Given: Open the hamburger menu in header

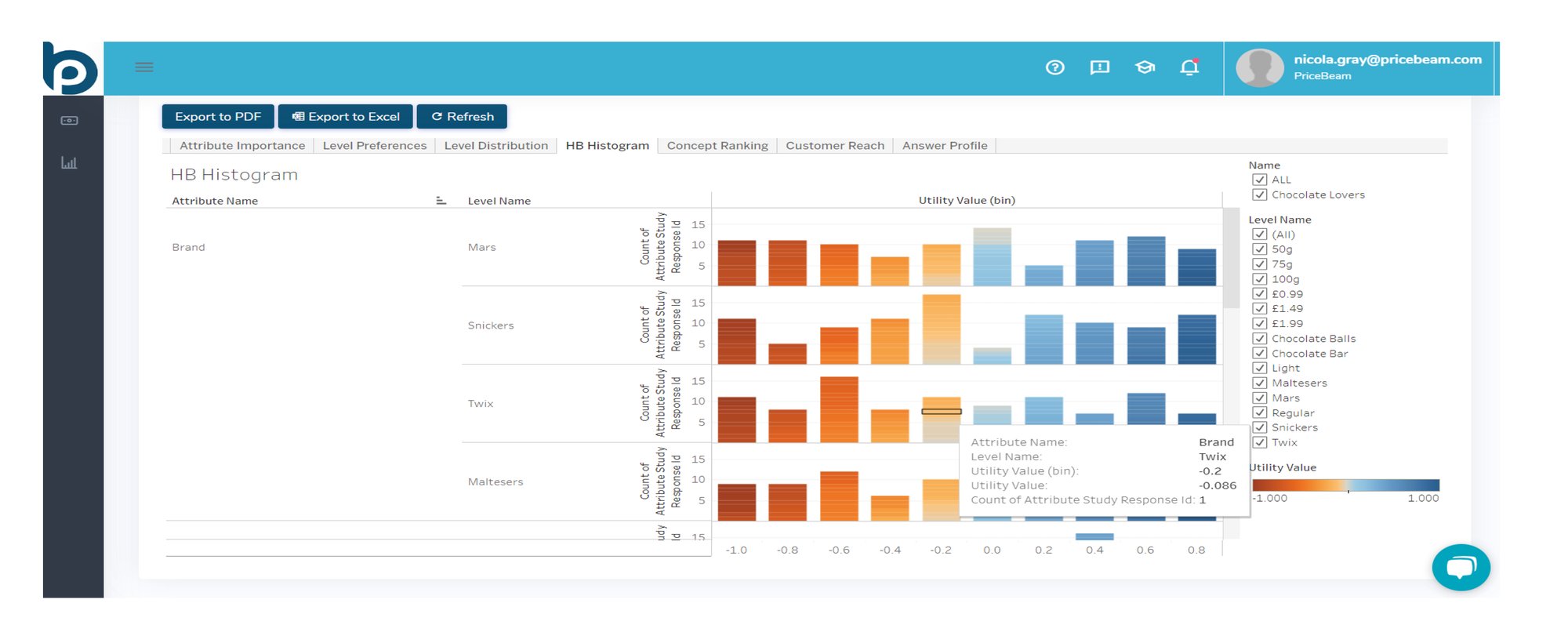Looking at the screenshot, I should 144,67.
